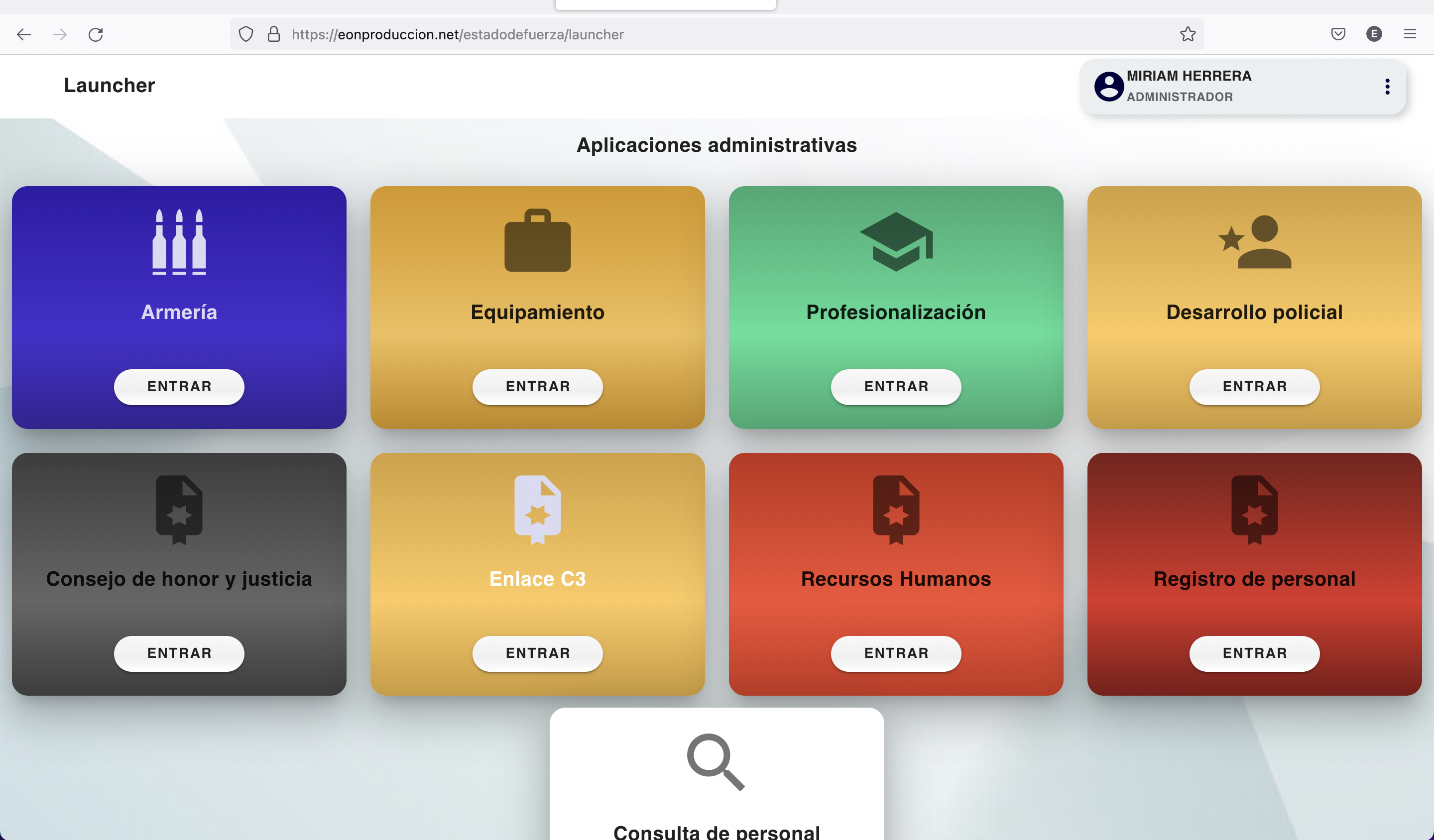Enter Armería with its ENTRAR button
Image resolution: width=1434 pixels, height=840 pixels.
tap(179, 387)
